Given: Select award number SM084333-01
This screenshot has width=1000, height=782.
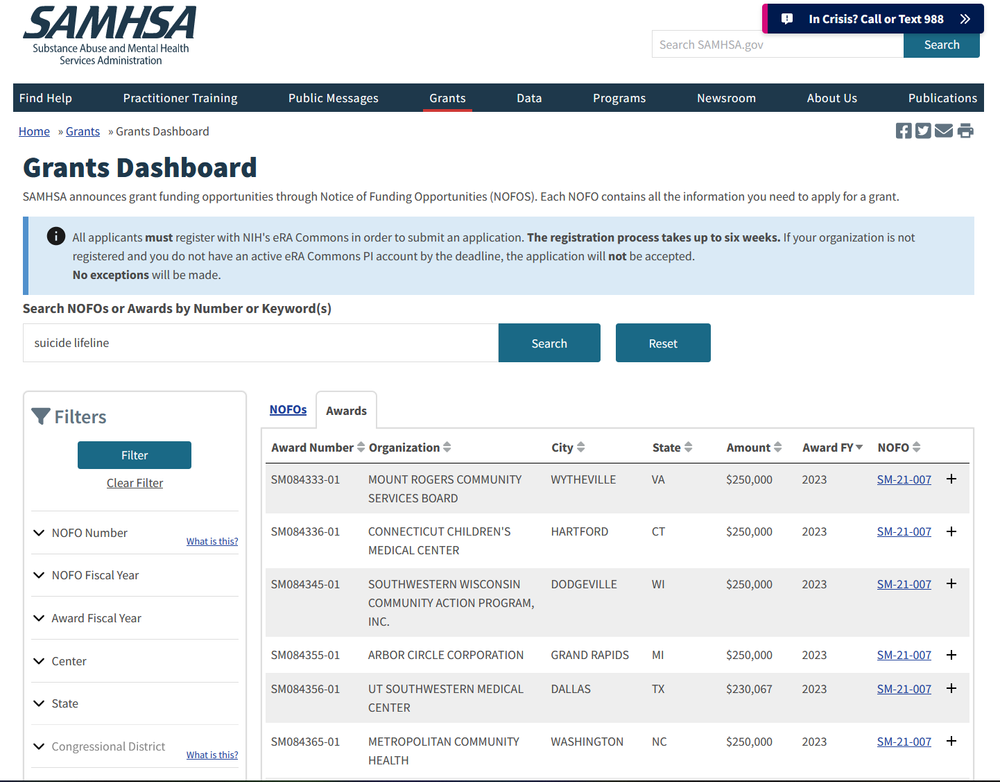Looking at the screenshot, I should click(x=305, y=480).
